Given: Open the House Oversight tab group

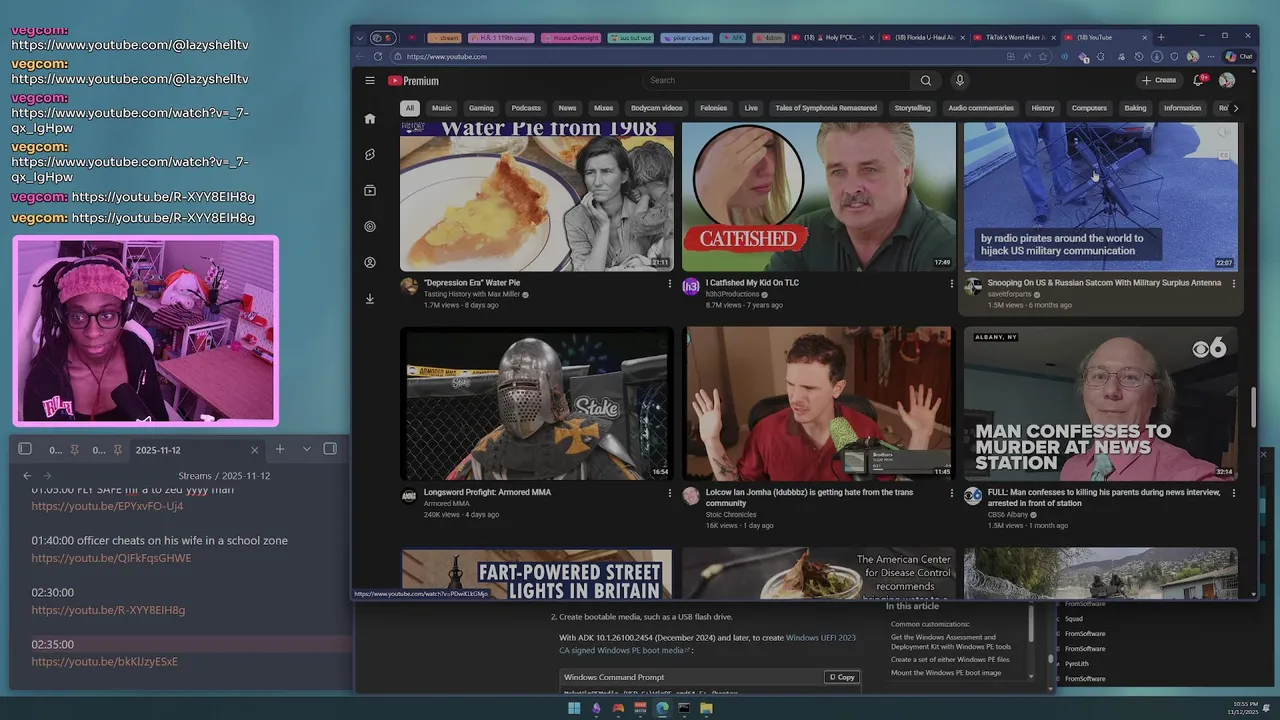Looking at the screenshot, I should [x=571, y=38].
